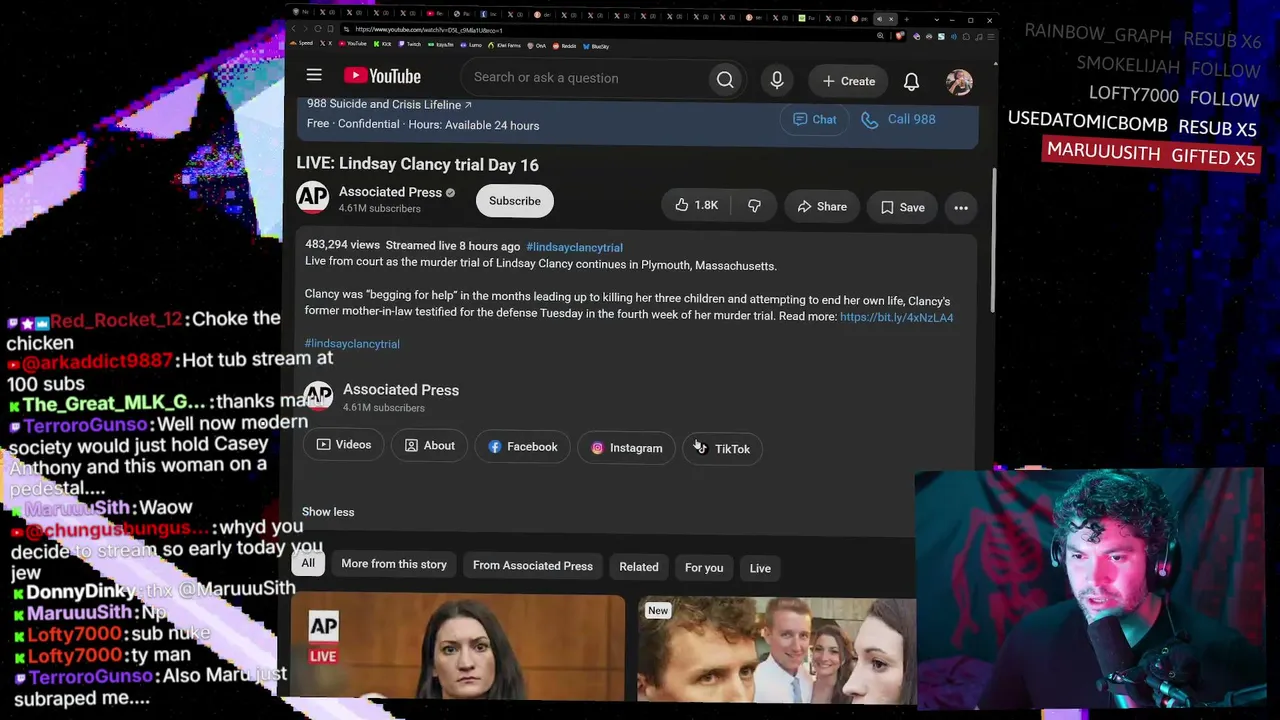Click the AP logo in the description
Screen dimensions: 1280x720
[318, 396]
